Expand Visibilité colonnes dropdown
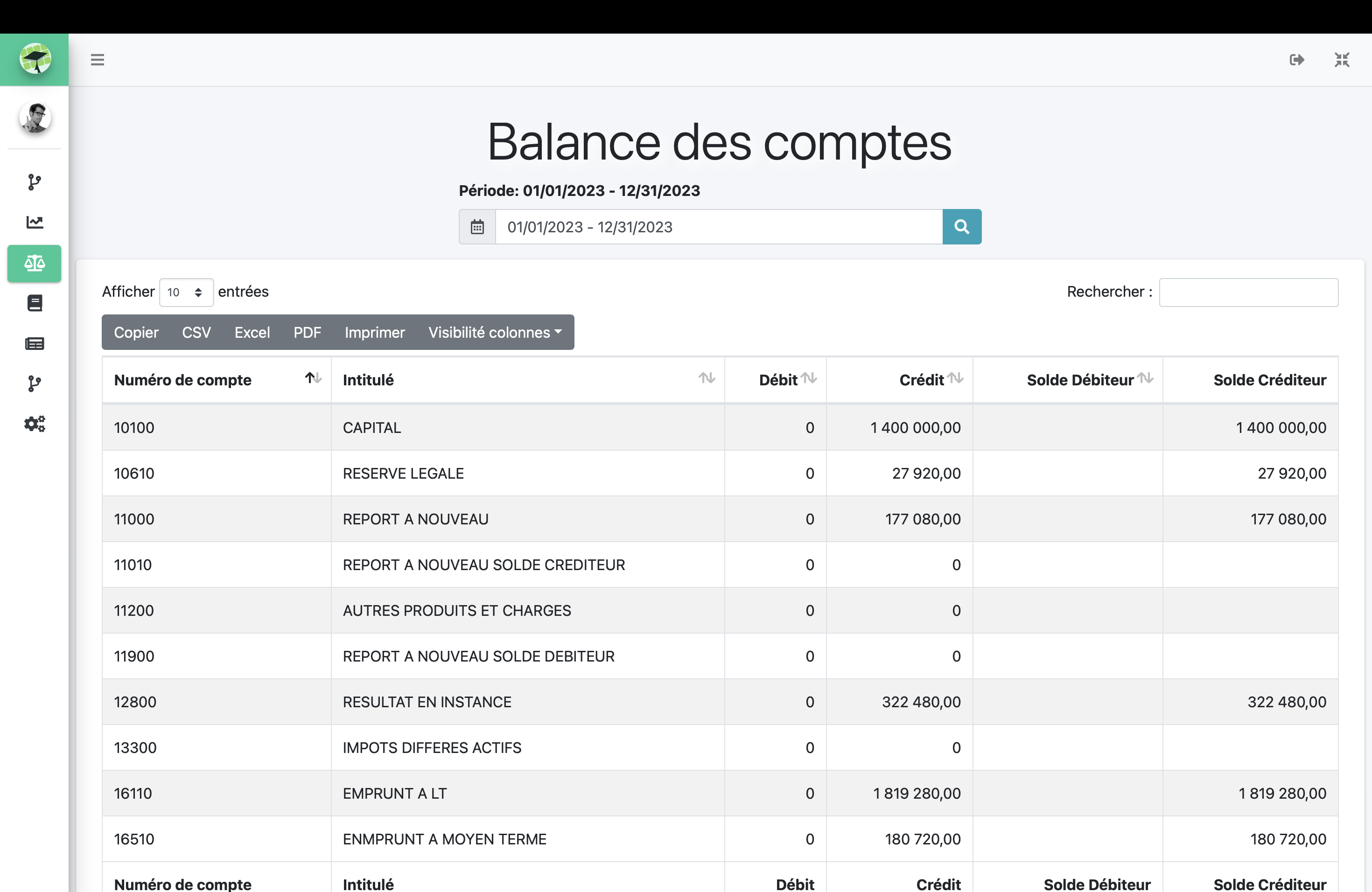 [x=495, y=333]
